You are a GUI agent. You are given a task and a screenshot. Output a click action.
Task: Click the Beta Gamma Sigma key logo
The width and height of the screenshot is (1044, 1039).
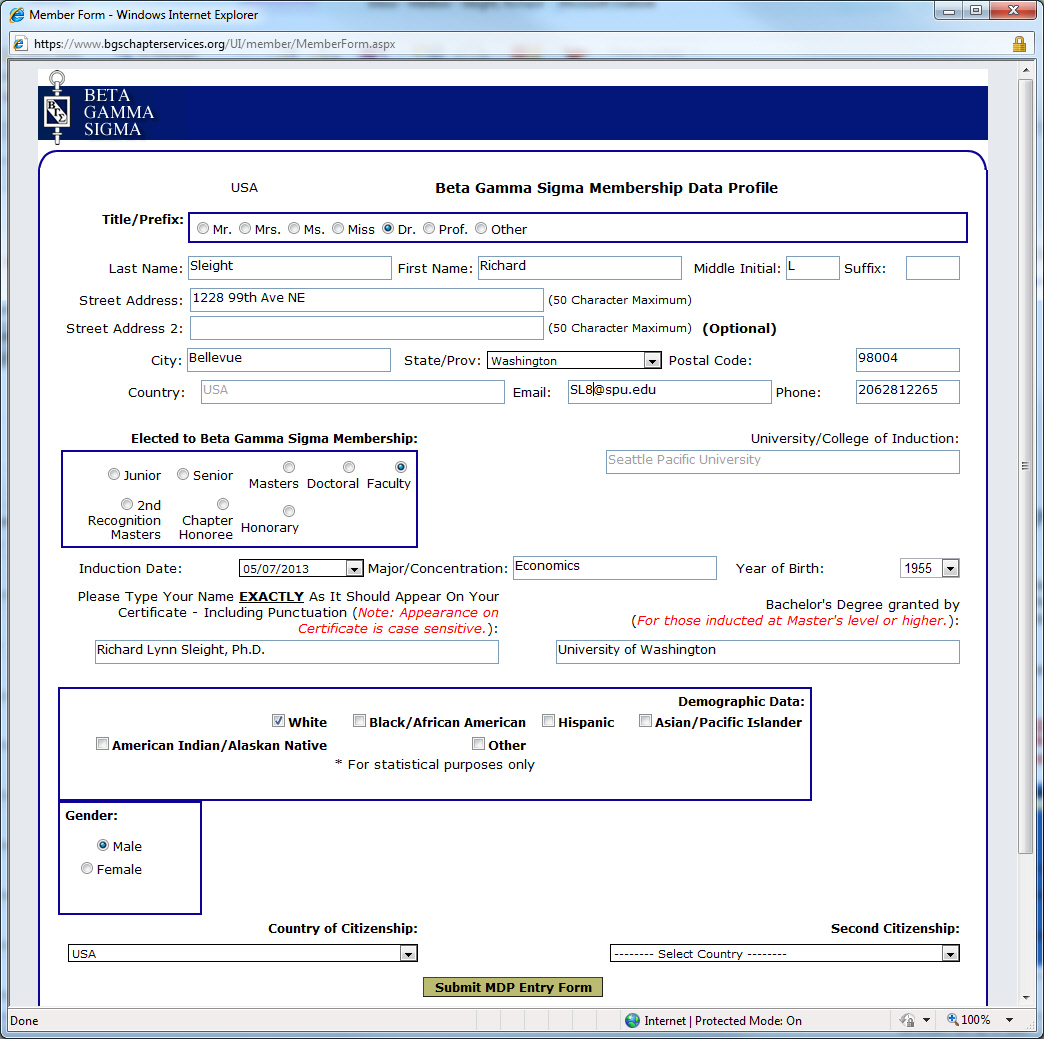click(57, 108)
